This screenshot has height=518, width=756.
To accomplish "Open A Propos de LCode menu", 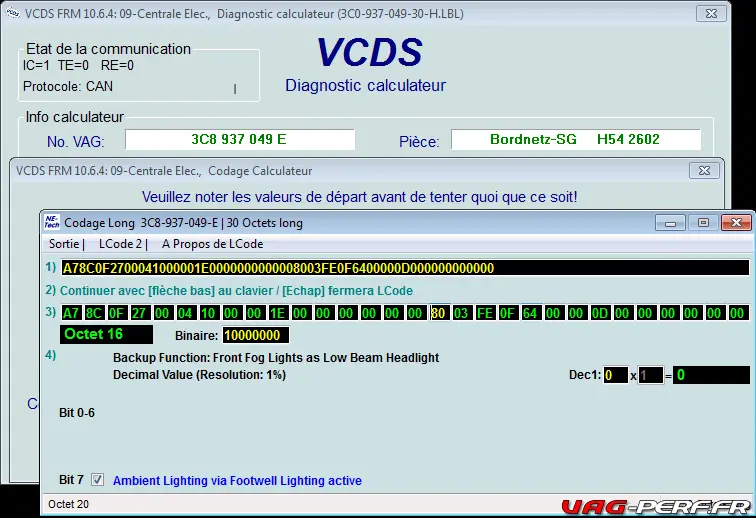I will 213,244.
